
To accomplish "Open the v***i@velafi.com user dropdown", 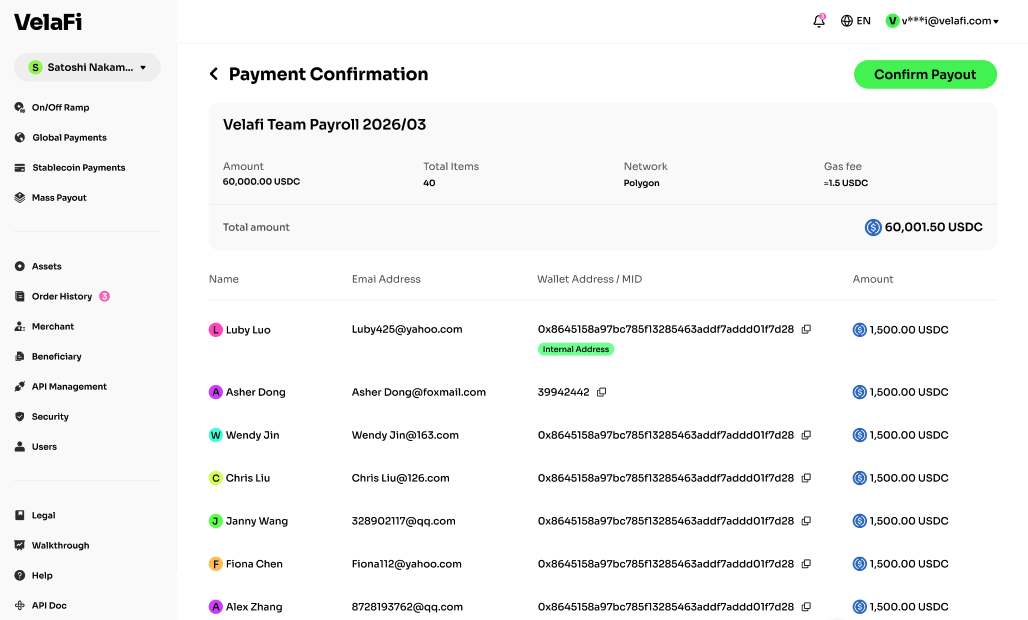I will click(942, 21).
